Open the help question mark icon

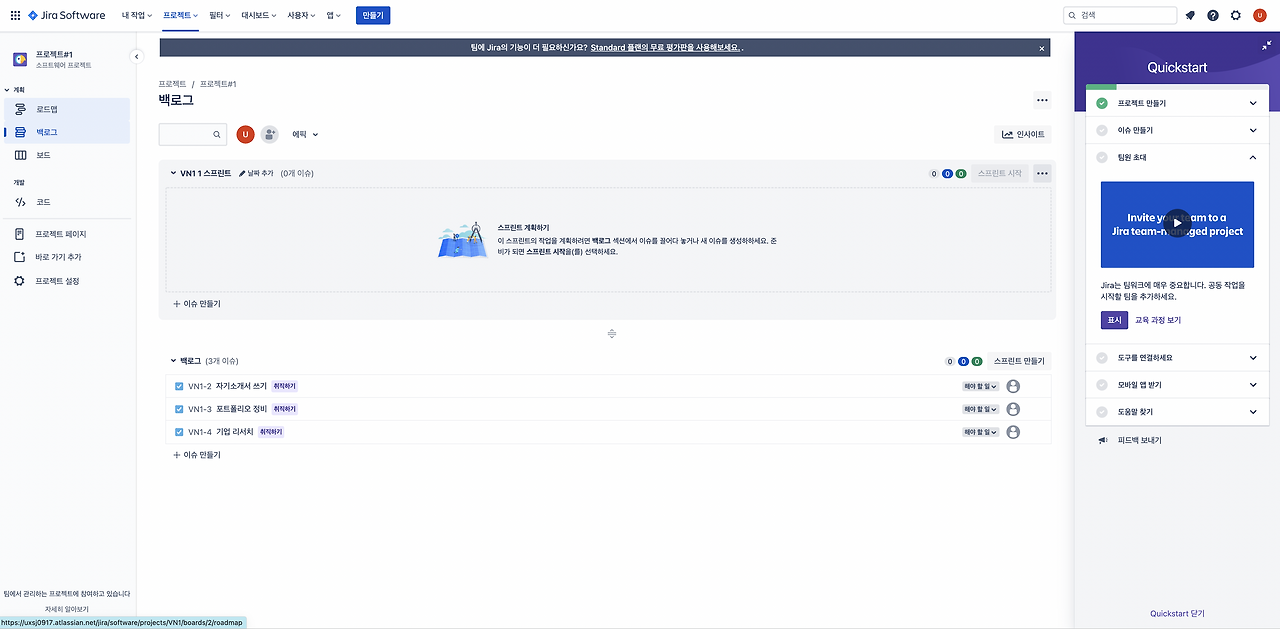[1213, 15]
